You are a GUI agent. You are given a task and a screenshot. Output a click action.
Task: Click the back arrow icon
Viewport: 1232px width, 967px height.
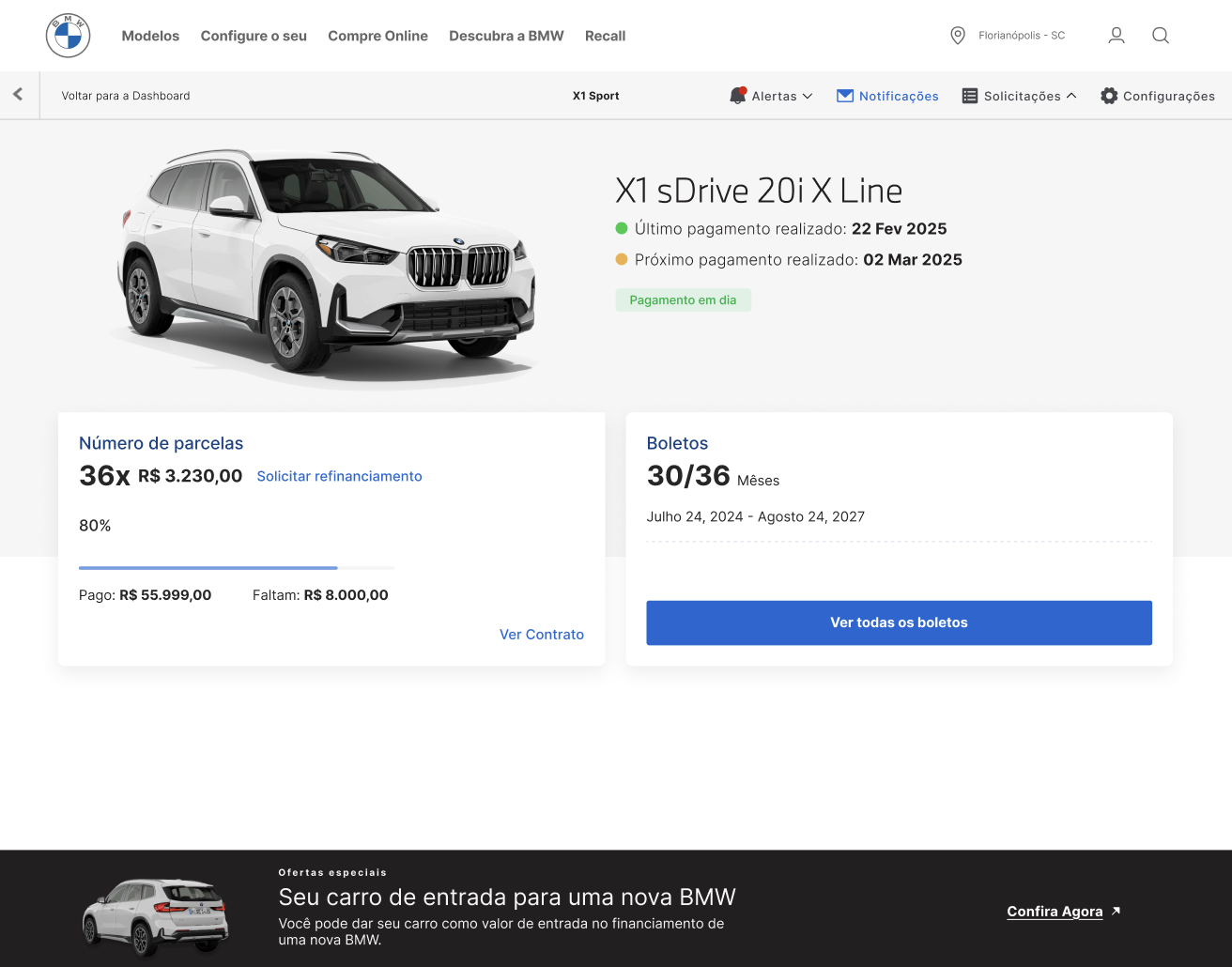tap(18, 95)
